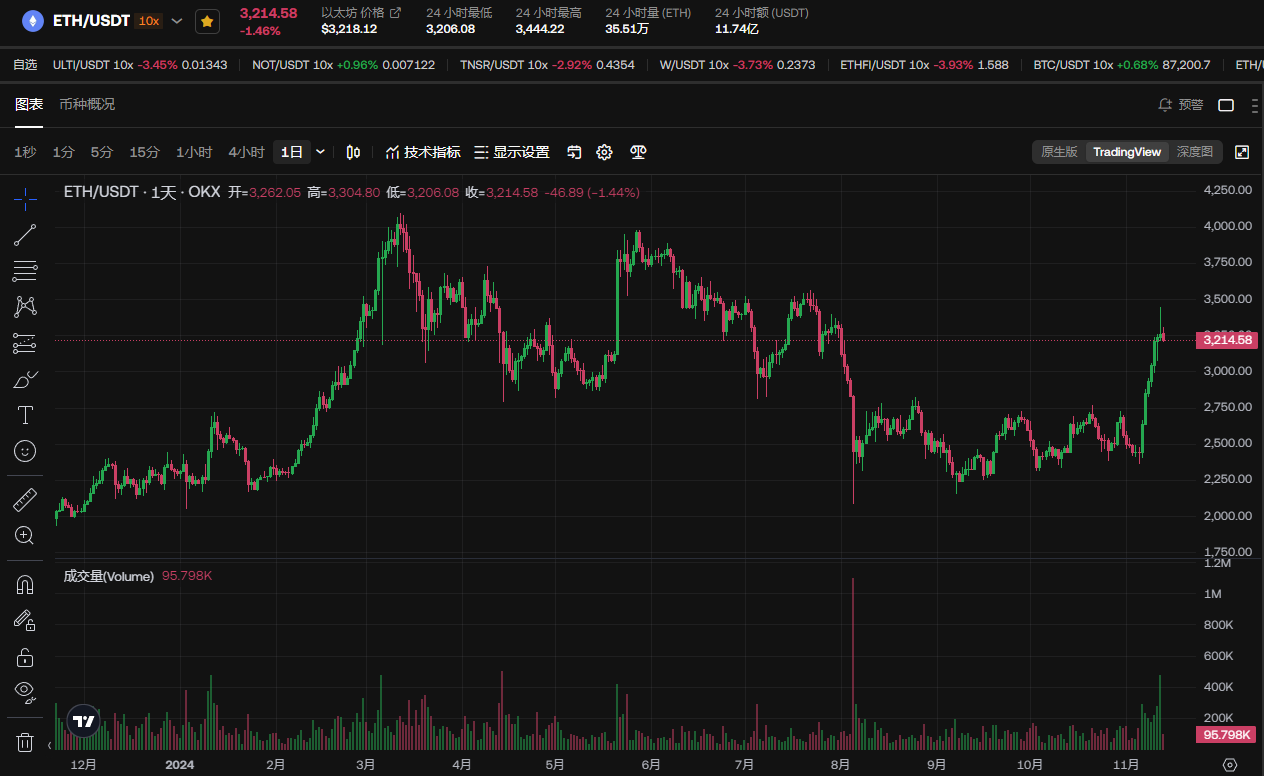Select the 深度图 chart mode
This screenshot has height=776, width=1264.
pyautogui.click(x=1195, y=152)
